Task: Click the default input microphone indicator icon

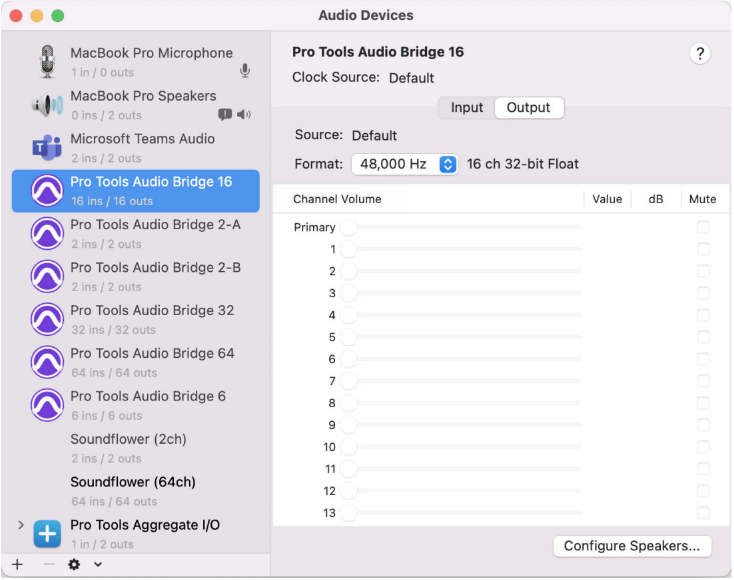Action: click(245, 71)
